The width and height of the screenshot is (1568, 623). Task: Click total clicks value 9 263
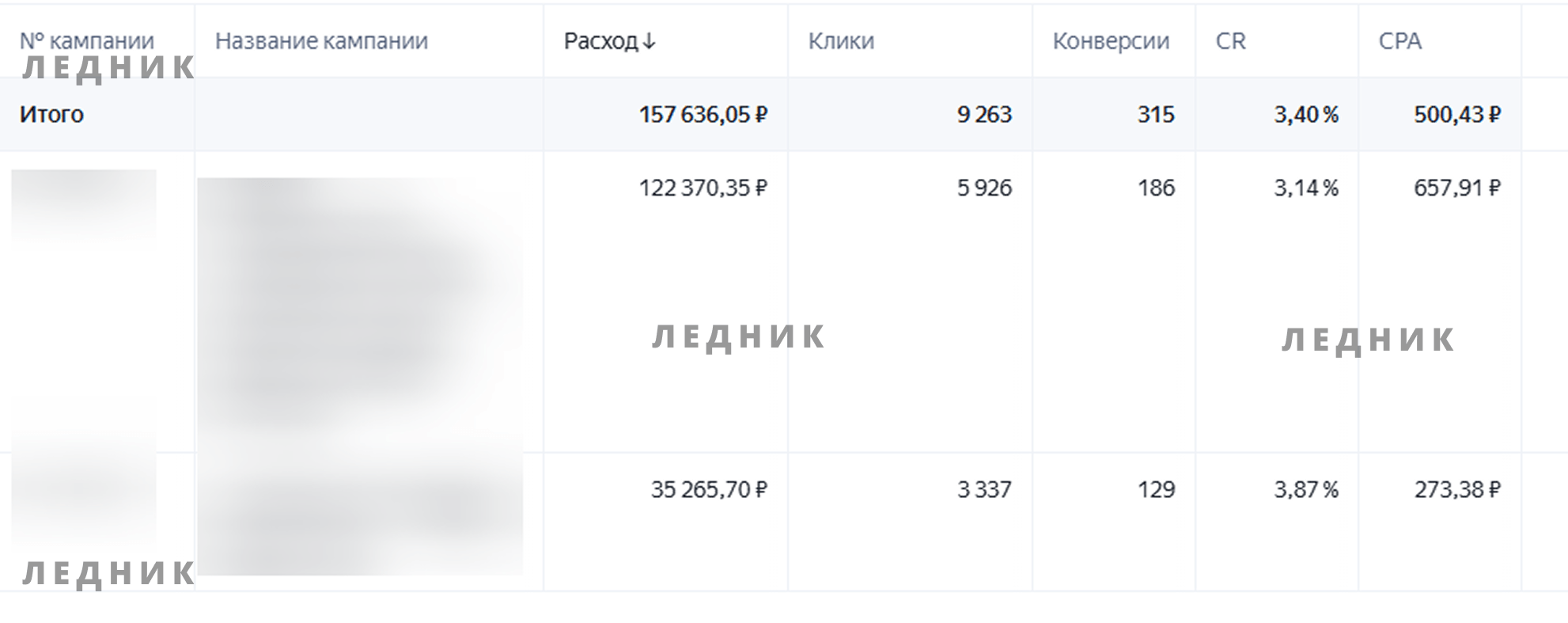coord(984,115)
